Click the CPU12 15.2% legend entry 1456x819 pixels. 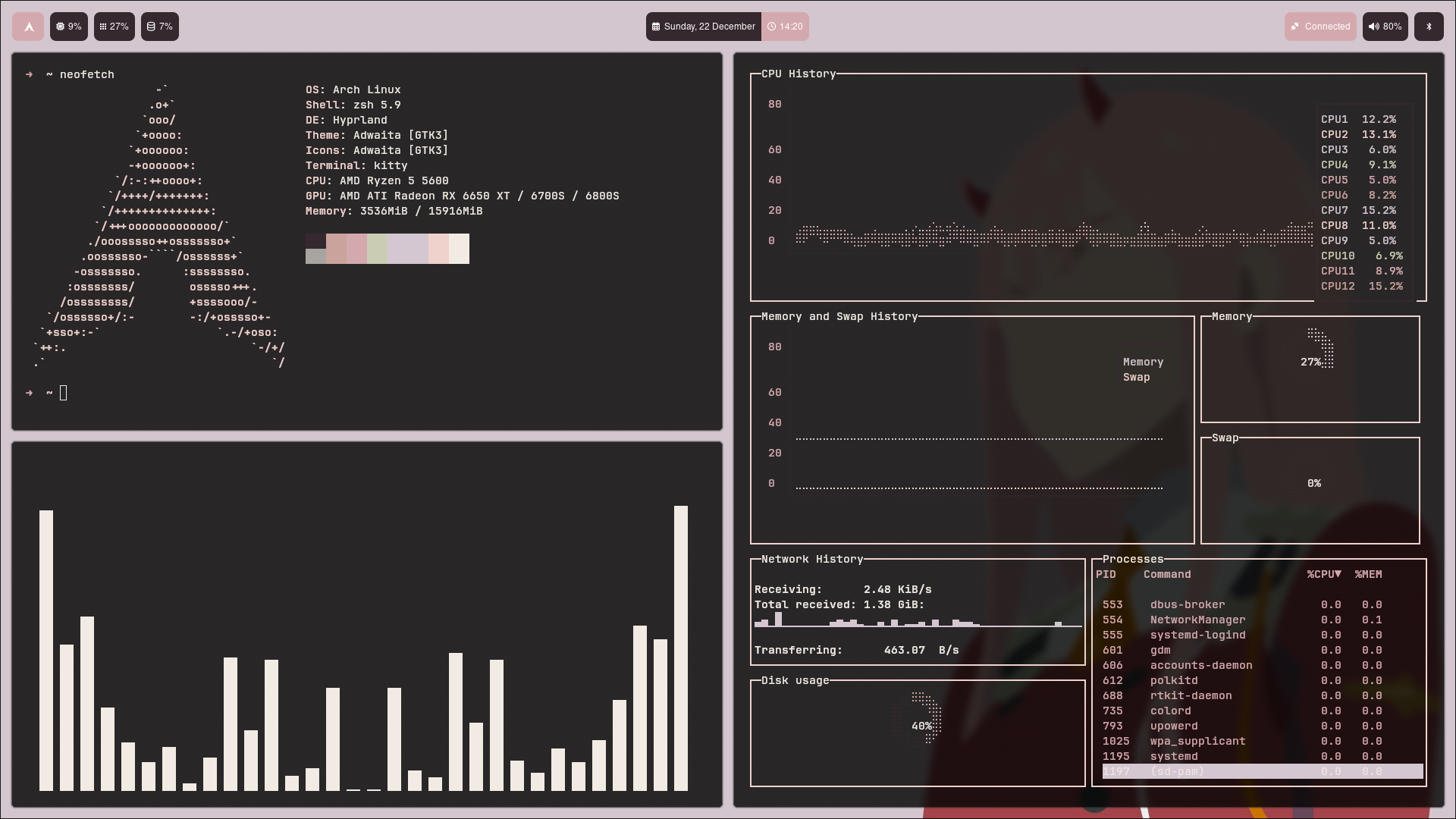point(1362,287)
